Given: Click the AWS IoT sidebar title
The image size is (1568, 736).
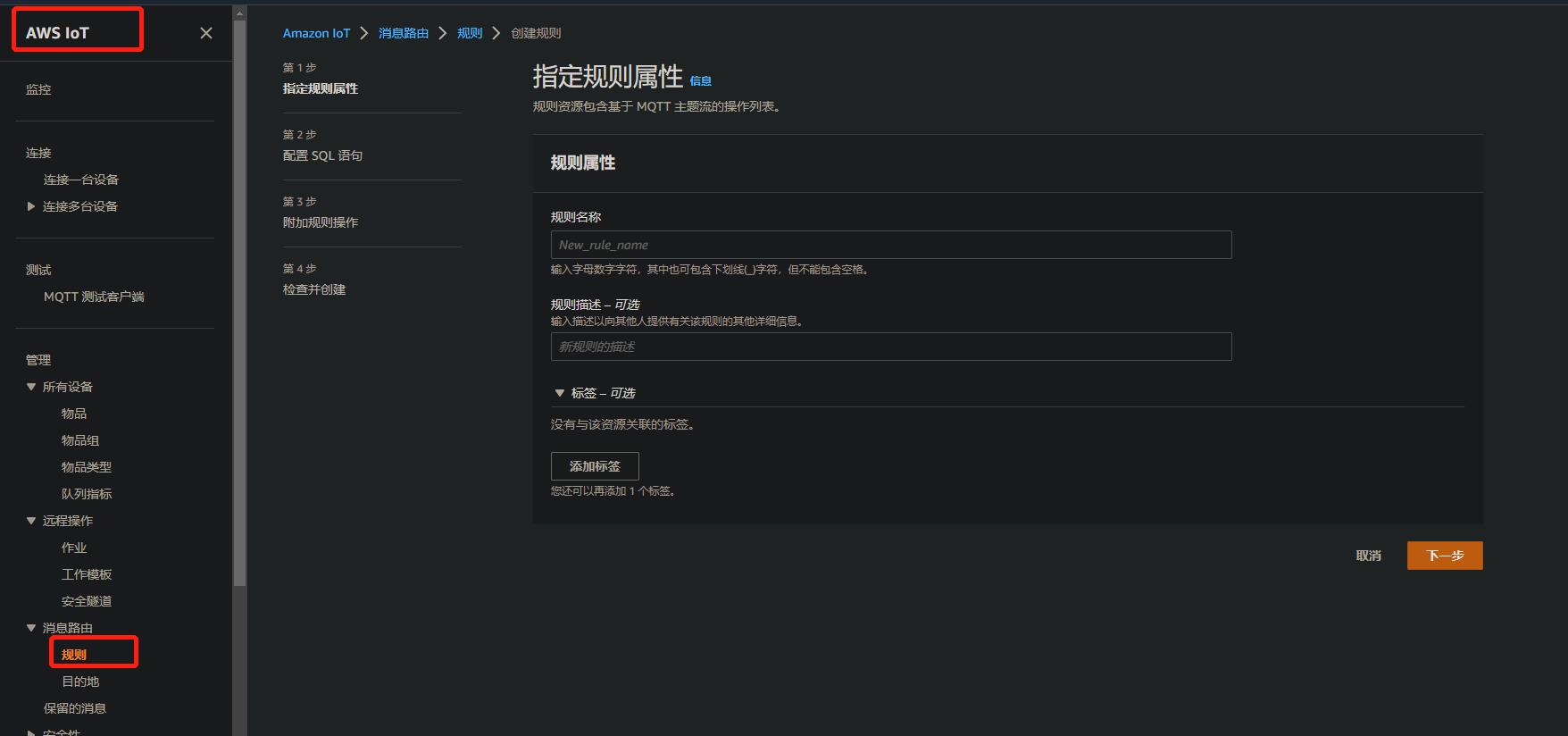Looking at the screenshot, I should 57,33.
